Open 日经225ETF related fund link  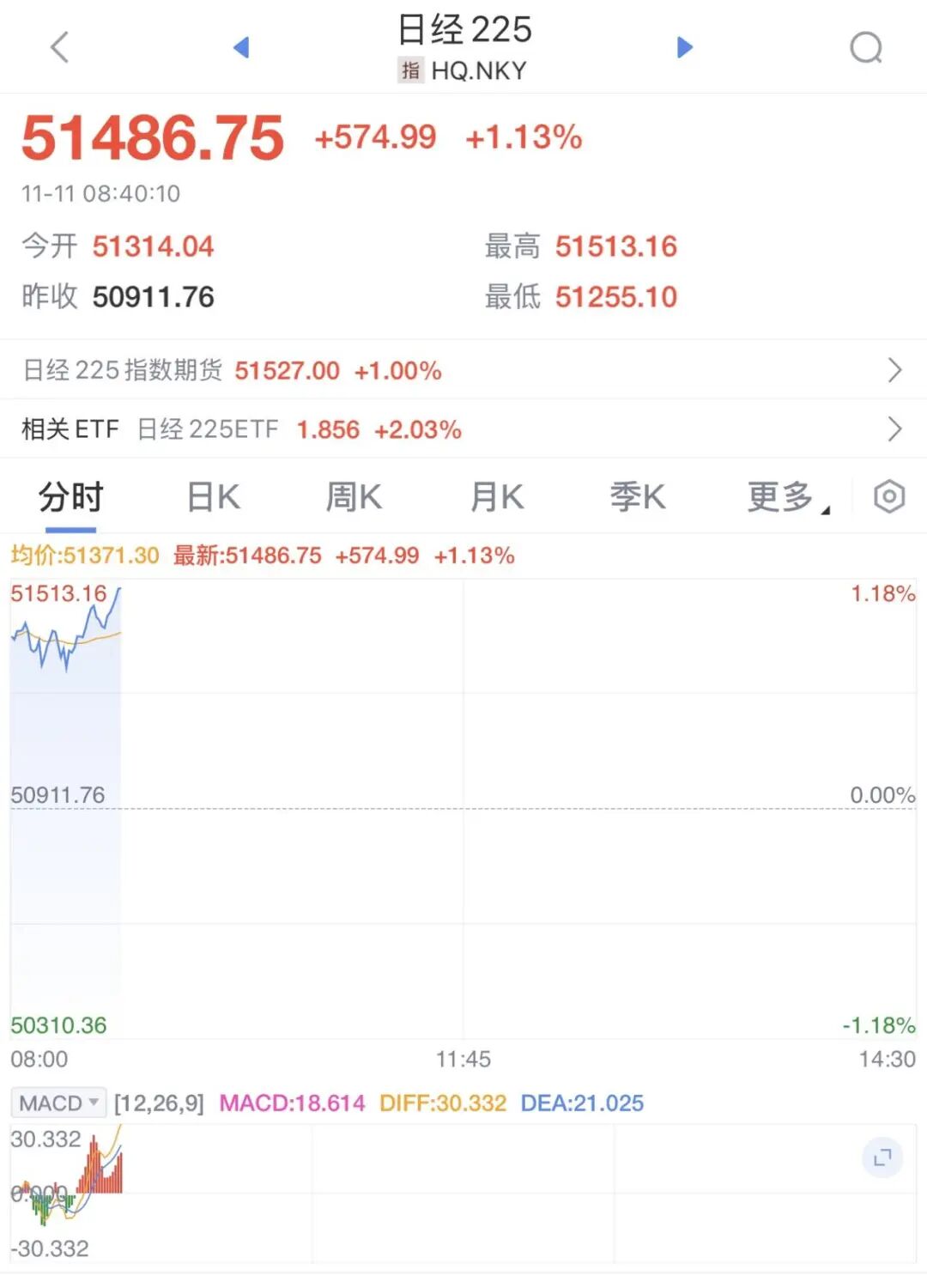[208, 428]
